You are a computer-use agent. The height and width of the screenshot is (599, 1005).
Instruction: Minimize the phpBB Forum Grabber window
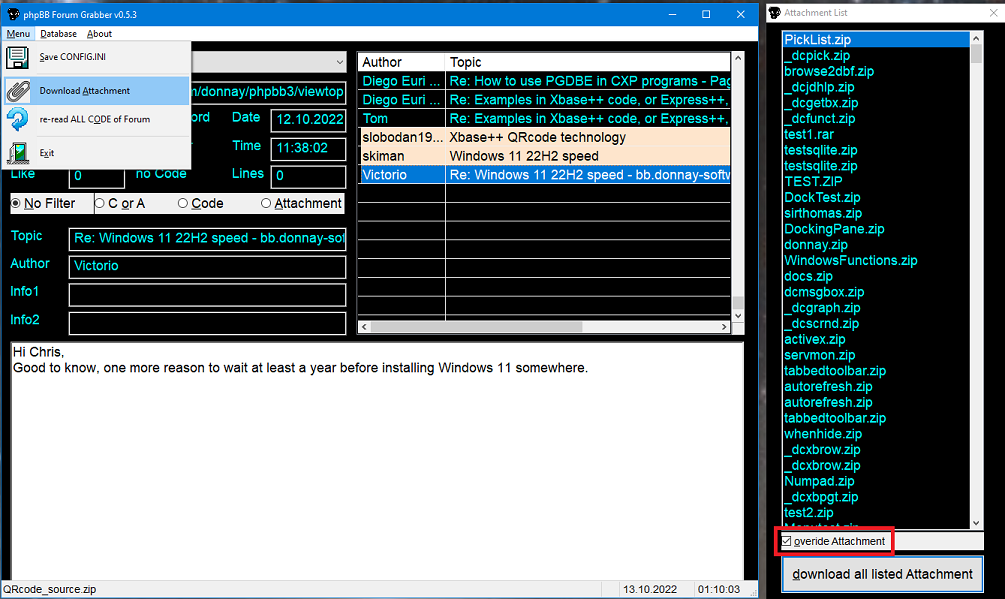(672, 14)
